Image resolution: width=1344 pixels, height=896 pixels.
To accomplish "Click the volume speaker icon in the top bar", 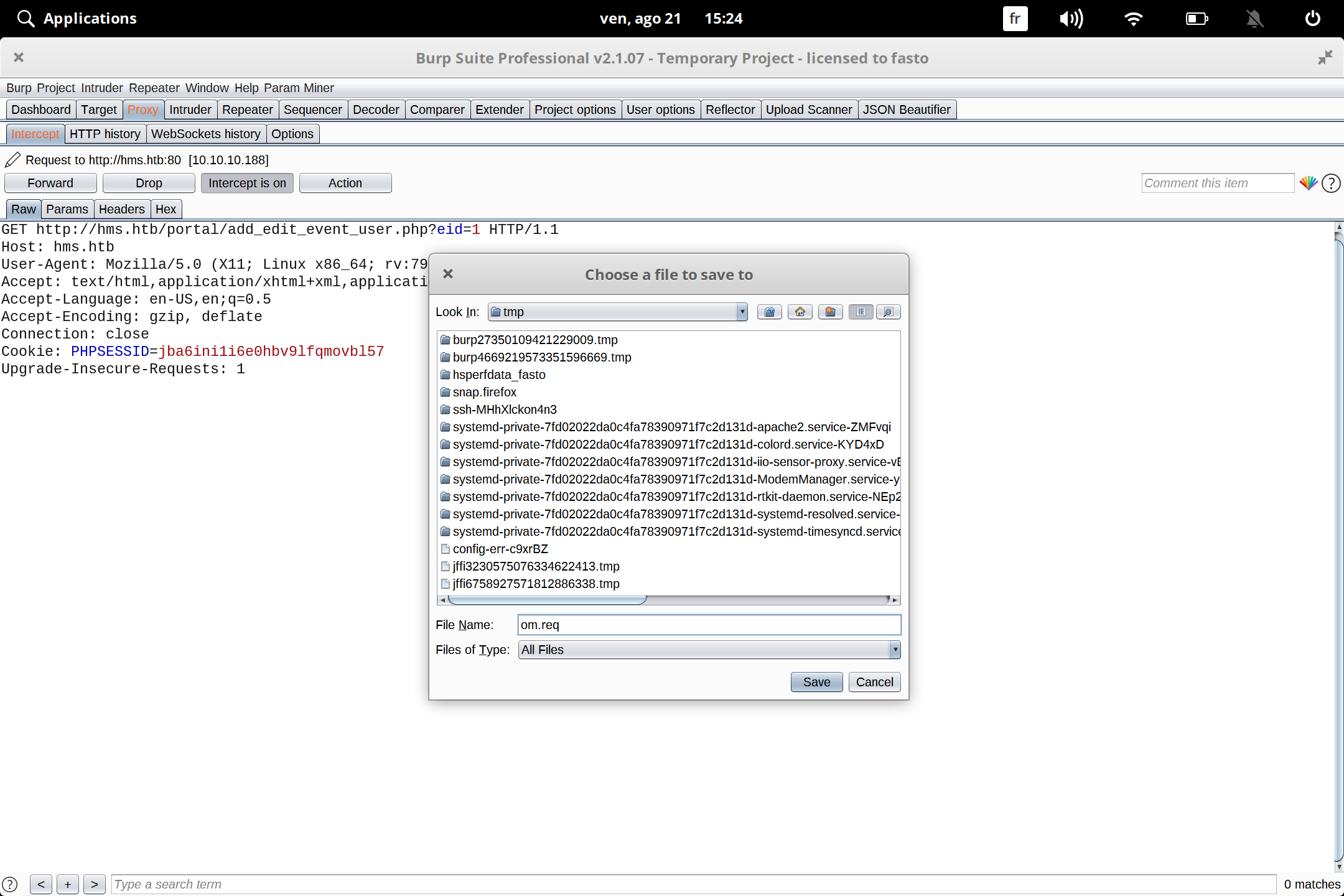I will click(1071, 19).
